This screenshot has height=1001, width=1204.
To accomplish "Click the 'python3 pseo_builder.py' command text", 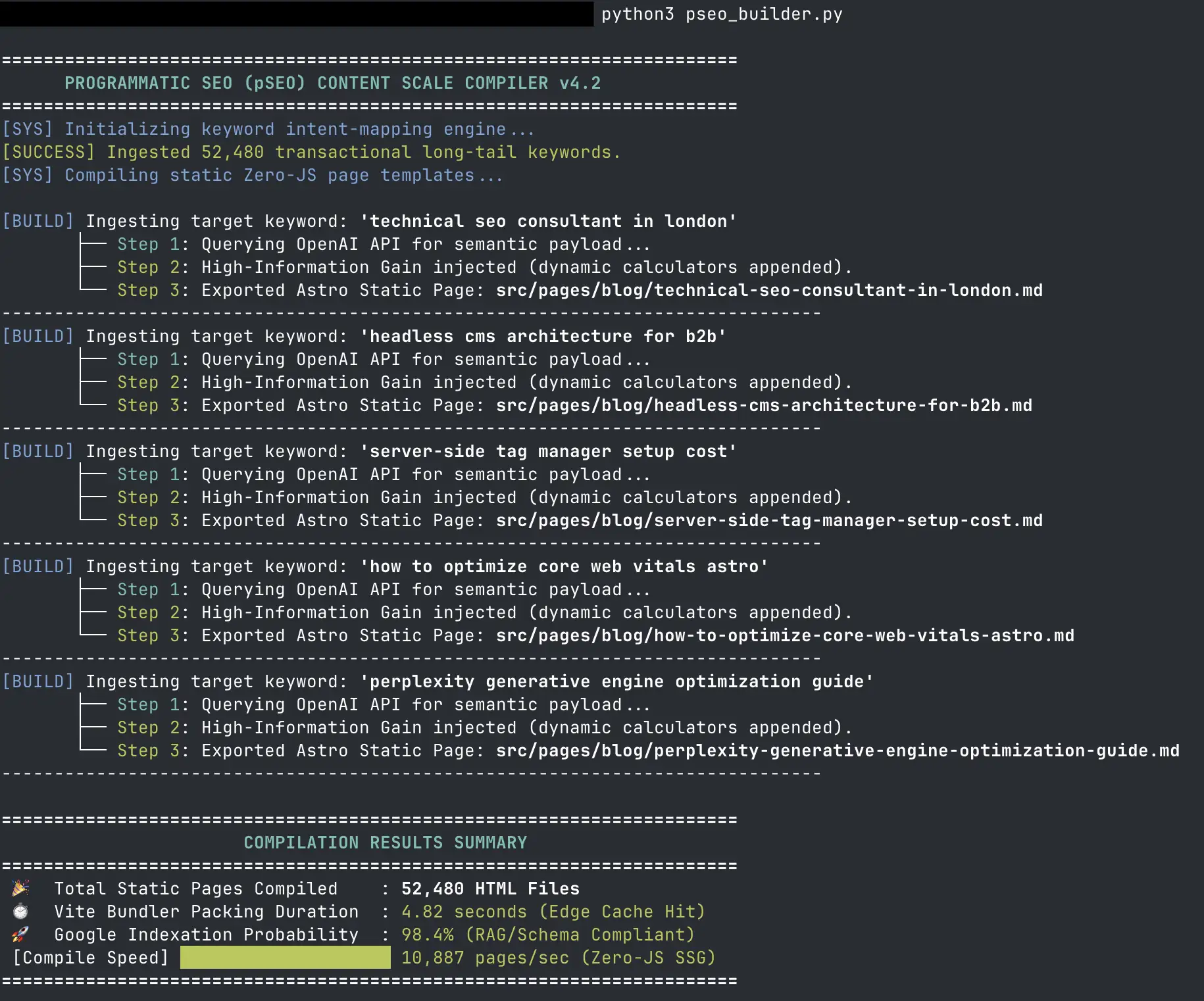I will click(x=722, y=14).
